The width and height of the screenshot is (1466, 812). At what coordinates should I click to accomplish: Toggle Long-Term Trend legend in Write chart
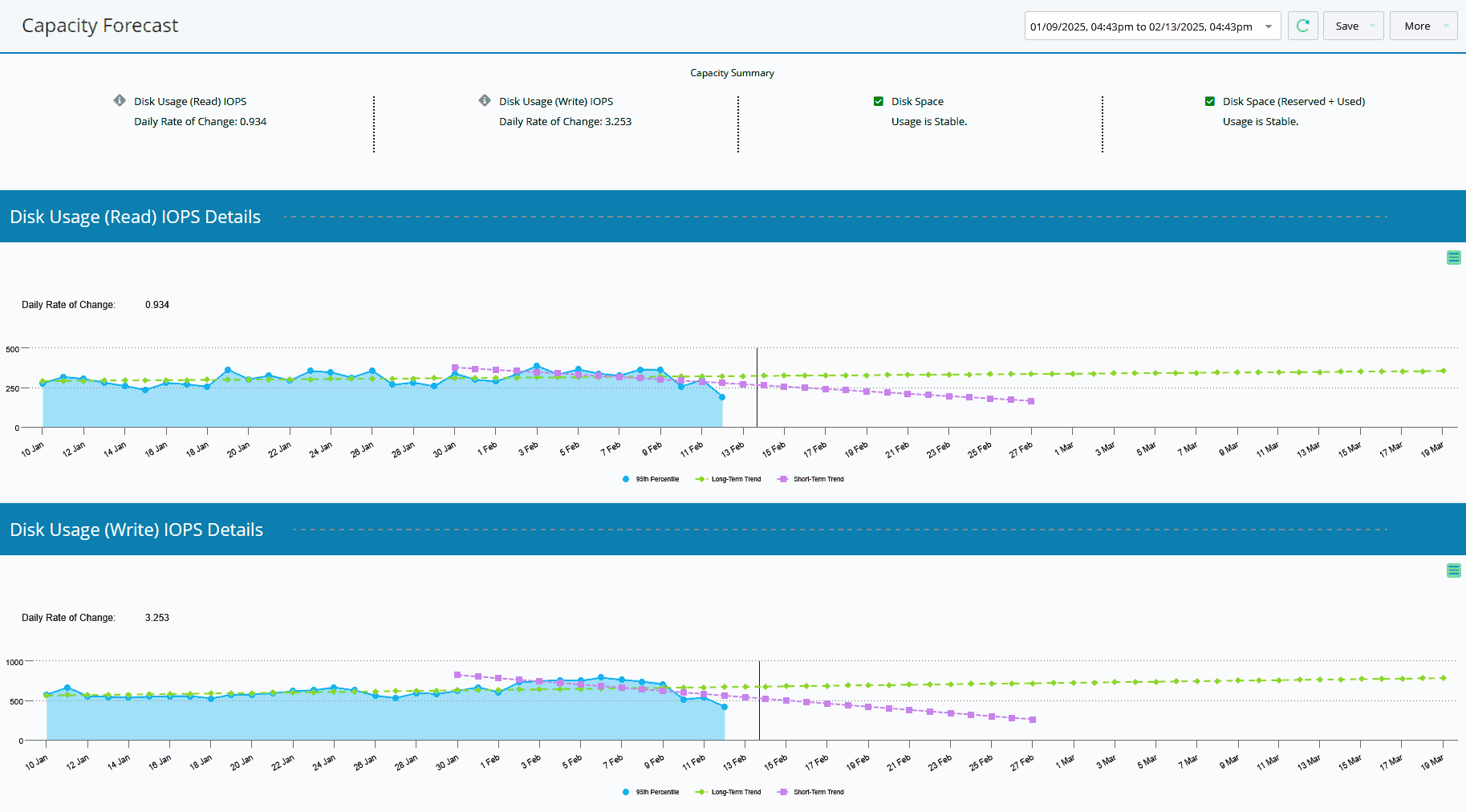[x=728, y=792]
